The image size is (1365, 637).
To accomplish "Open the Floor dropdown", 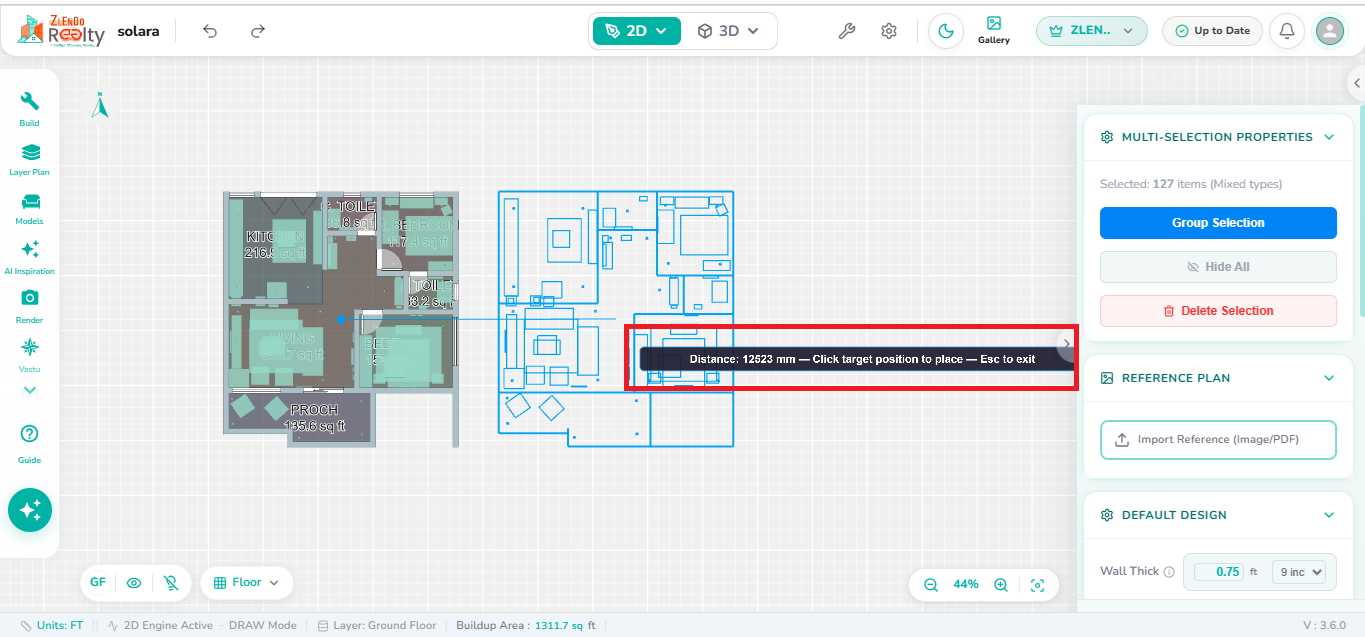I will 246,582.
